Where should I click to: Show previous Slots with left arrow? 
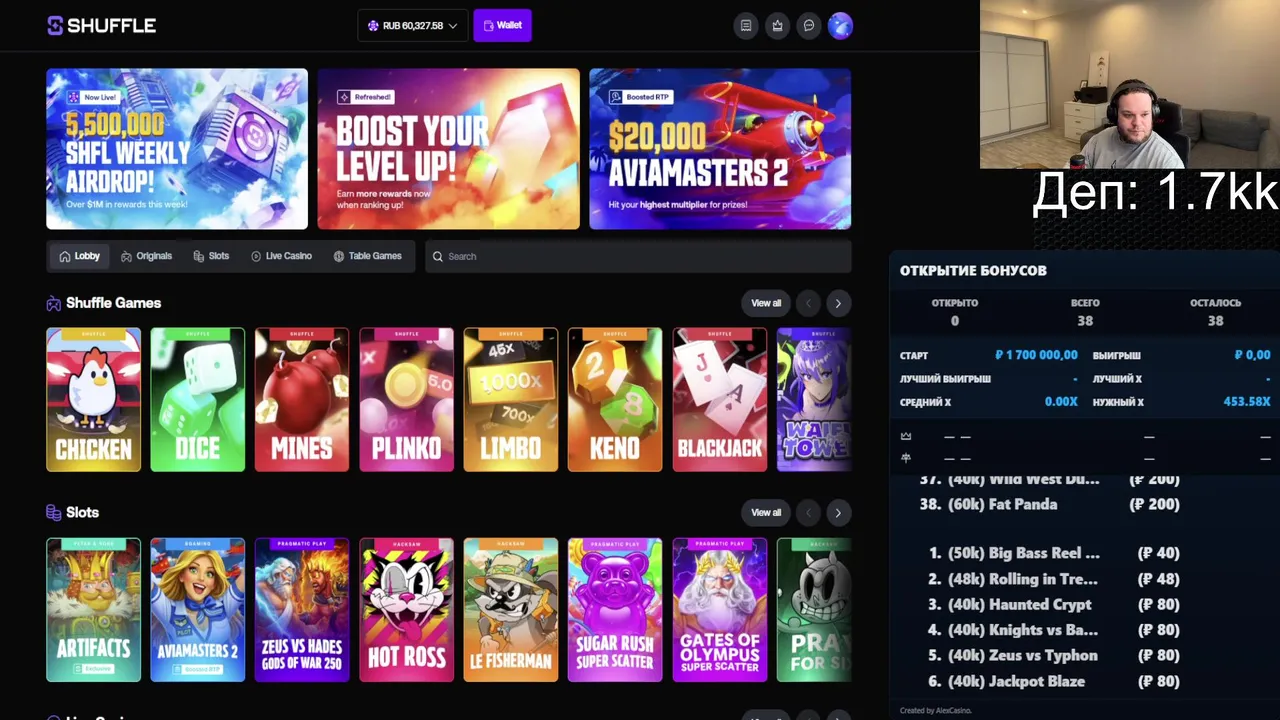click(x=808, y=513)
